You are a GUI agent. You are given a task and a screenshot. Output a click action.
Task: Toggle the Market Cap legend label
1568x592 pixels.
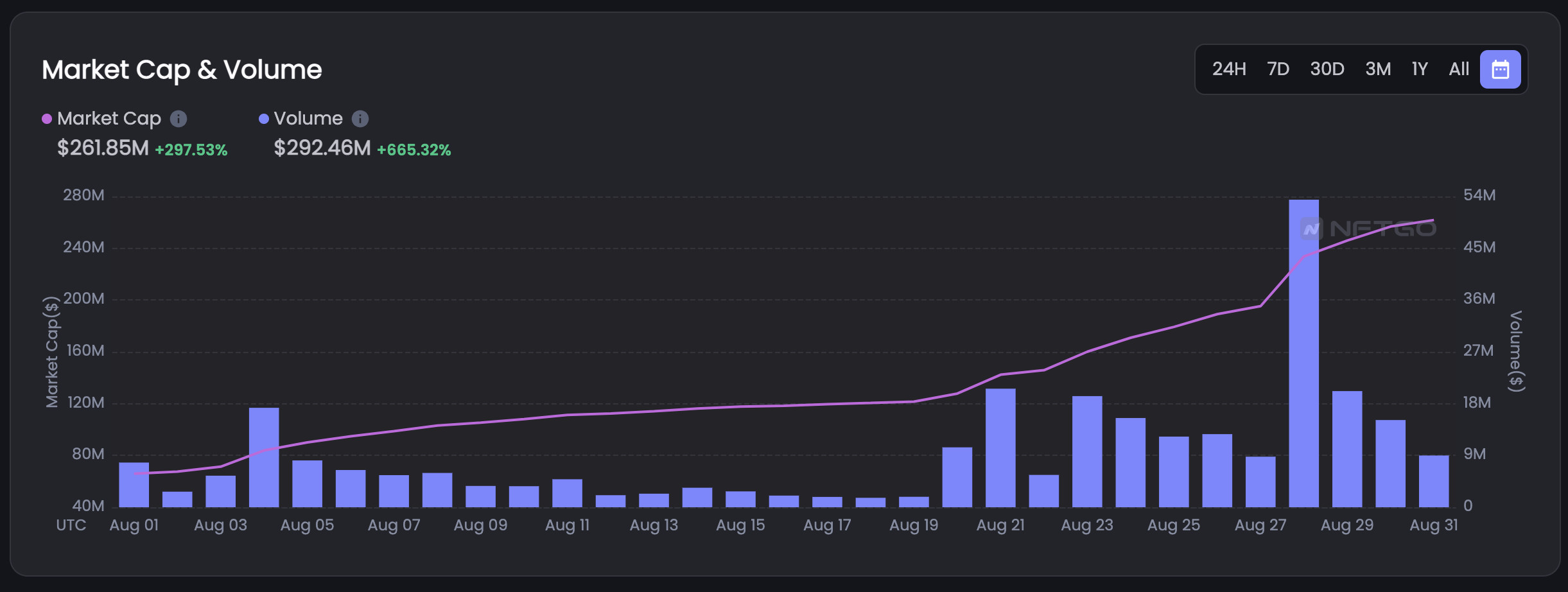click(109, 119)
